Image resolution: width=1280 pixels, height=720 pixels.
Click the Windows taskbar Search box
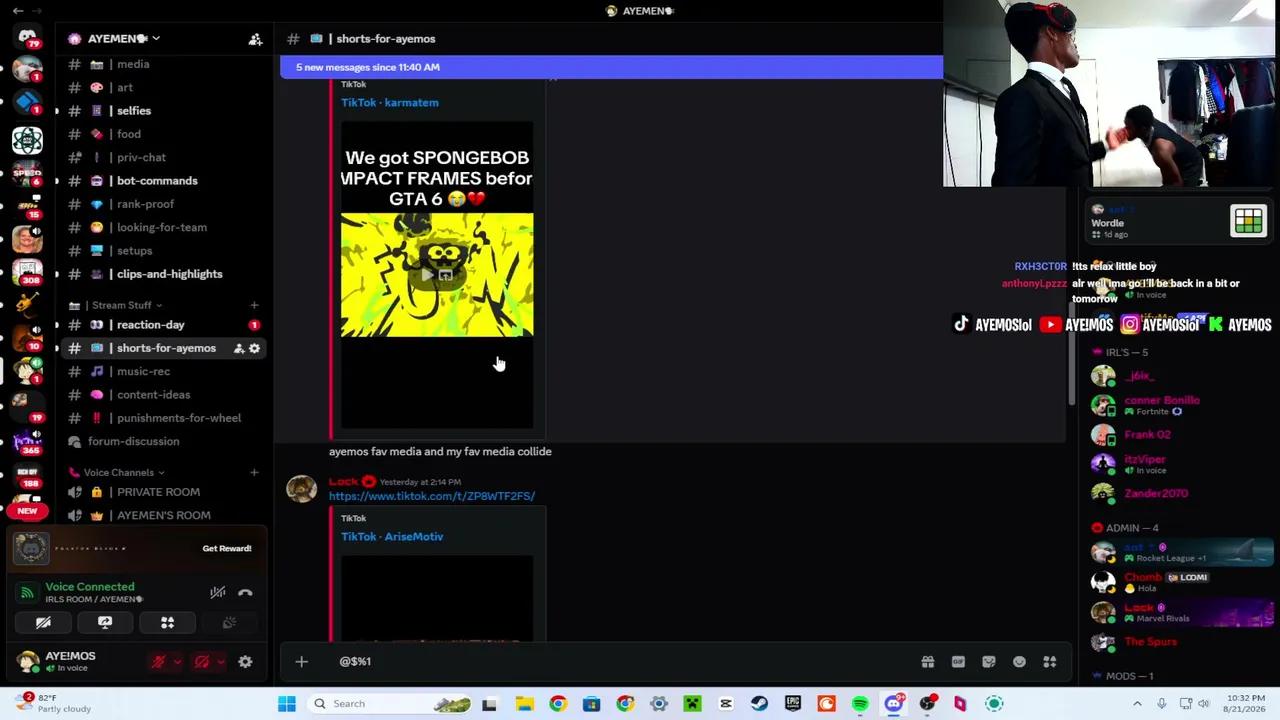[387, 704]
